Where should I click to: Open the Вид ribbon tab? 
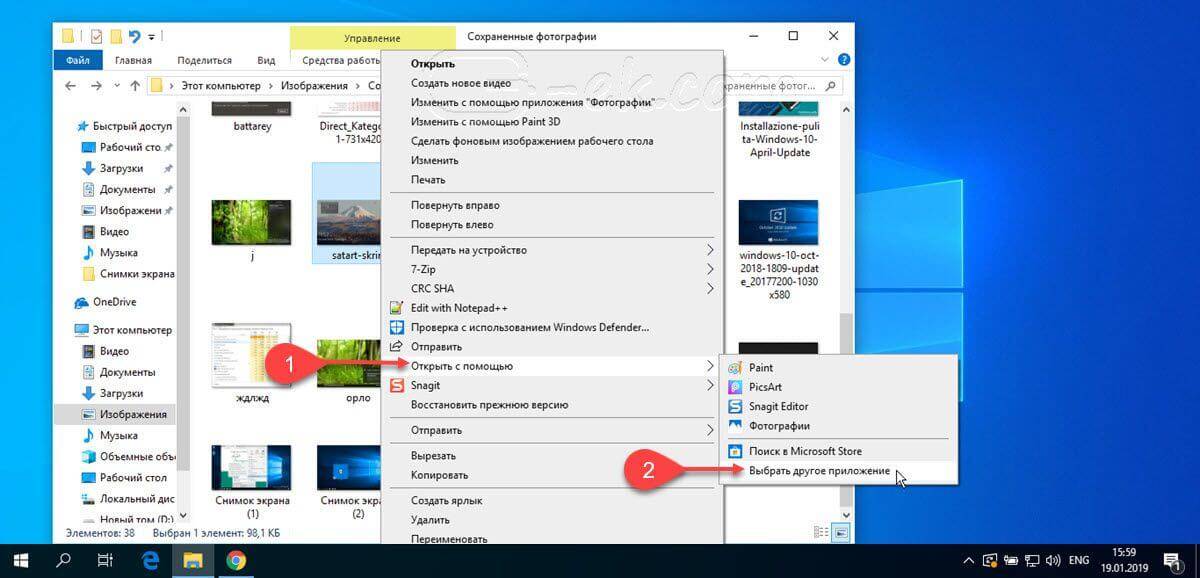point(266,61)
